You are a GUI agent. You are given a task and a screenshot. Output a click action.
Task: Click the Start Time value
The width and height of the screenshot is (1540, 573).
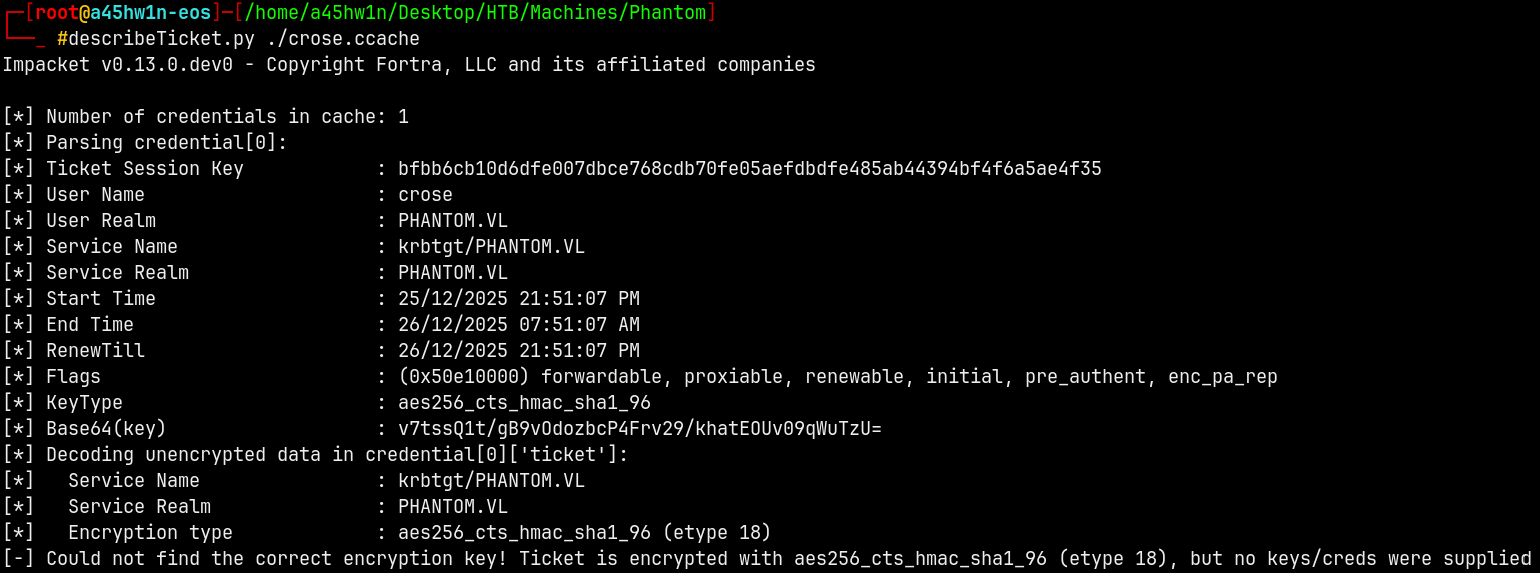(518, 299)
